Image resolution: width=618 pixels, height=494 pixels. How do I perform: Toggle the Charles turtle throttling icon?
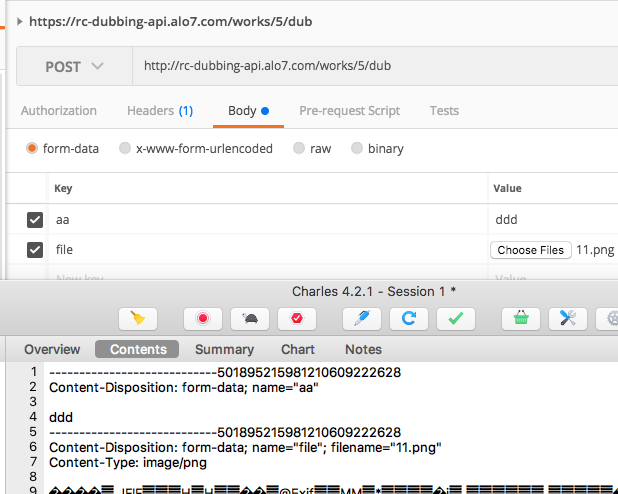pos(250,318)
